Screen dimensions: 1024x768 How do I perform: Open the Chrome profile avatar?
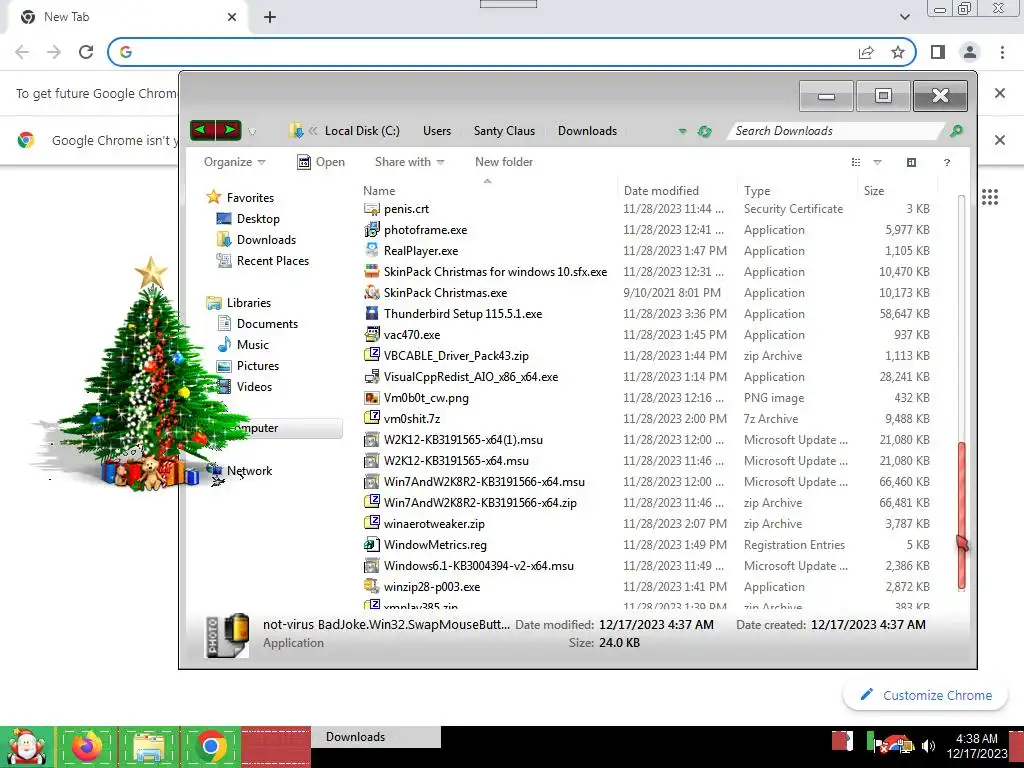click(x=970, y=52)
